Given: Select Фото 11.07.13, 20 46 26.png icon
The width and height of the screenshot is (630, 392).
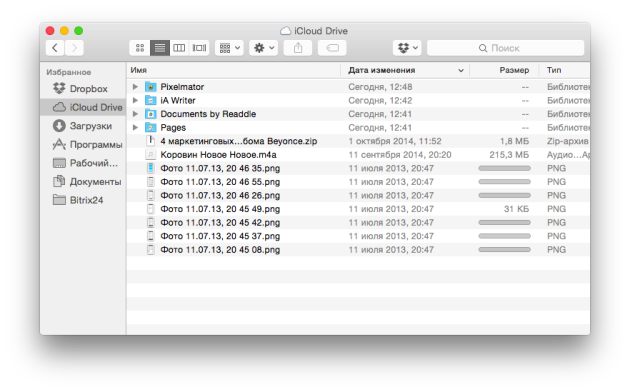Looking at the screenshot, I should pyautogui.click(x=151, y=196).
